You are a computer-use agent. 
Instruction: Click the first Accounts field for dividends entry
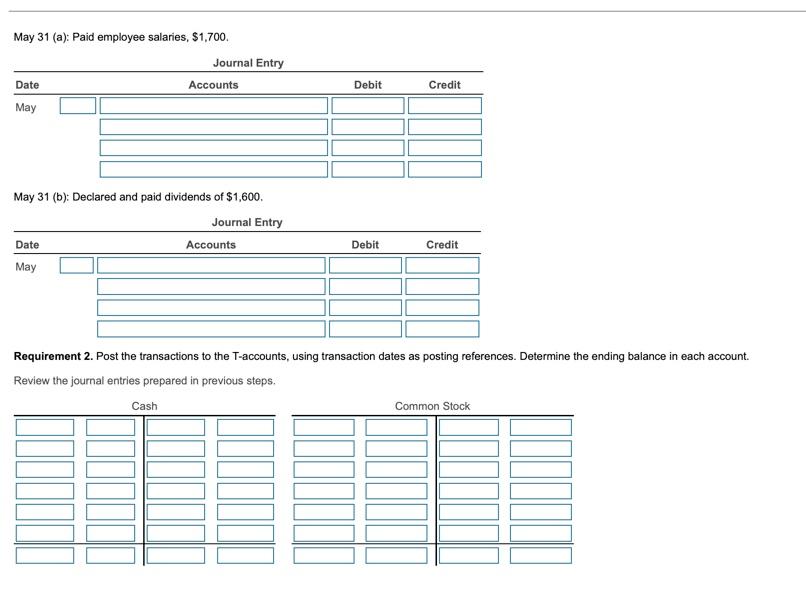coord(210,265)
